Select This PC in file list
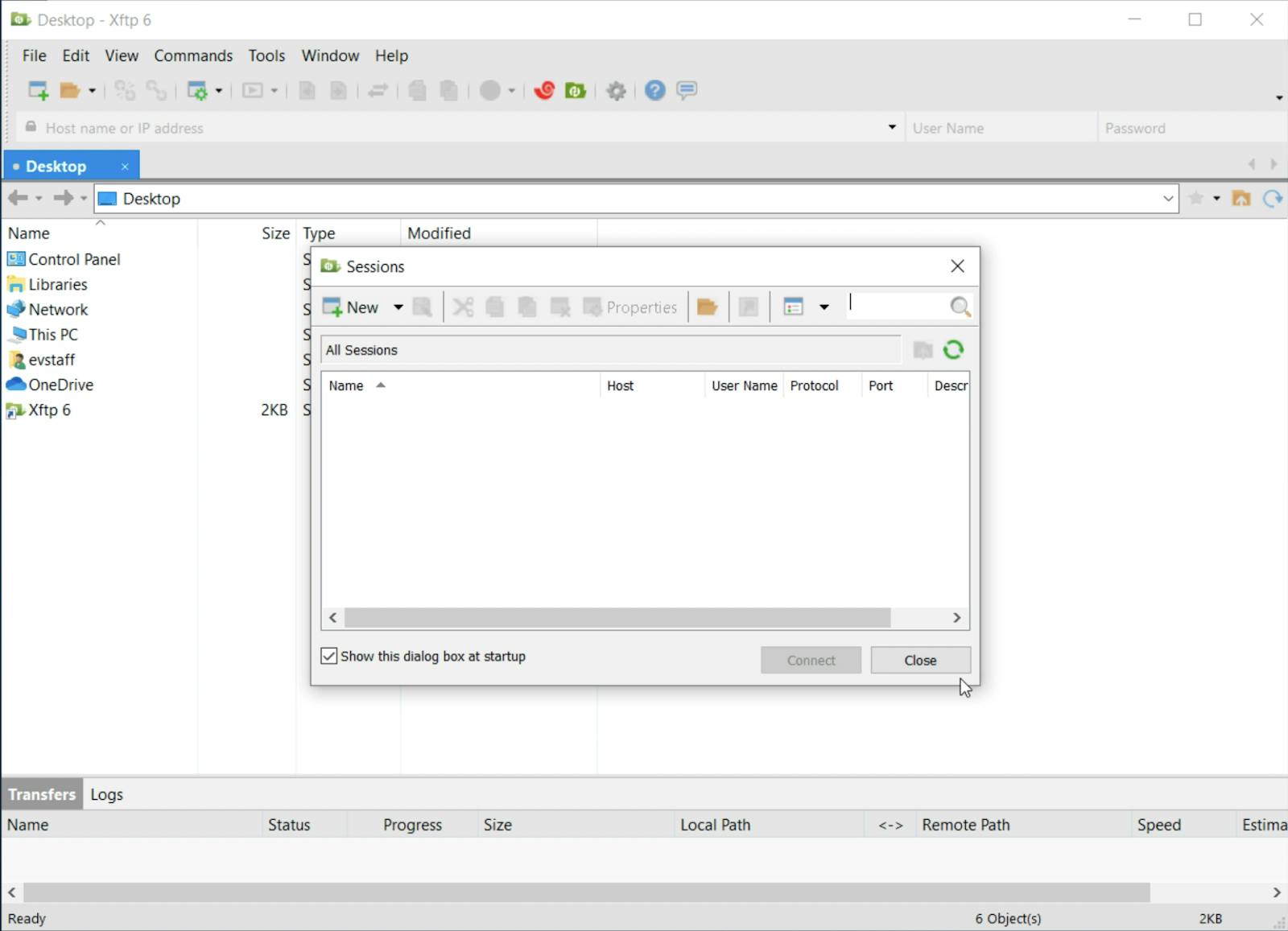 43,334
